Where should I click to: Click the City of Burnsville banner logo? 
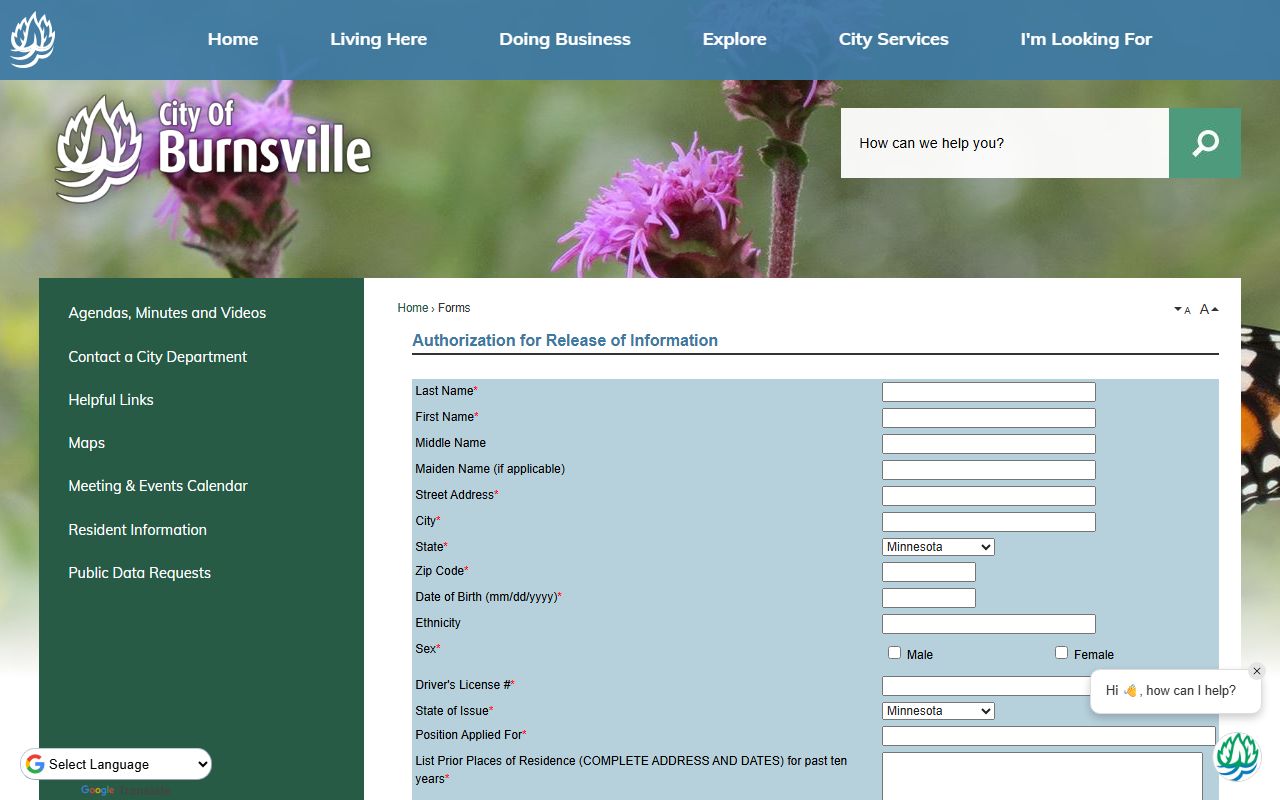213,149
